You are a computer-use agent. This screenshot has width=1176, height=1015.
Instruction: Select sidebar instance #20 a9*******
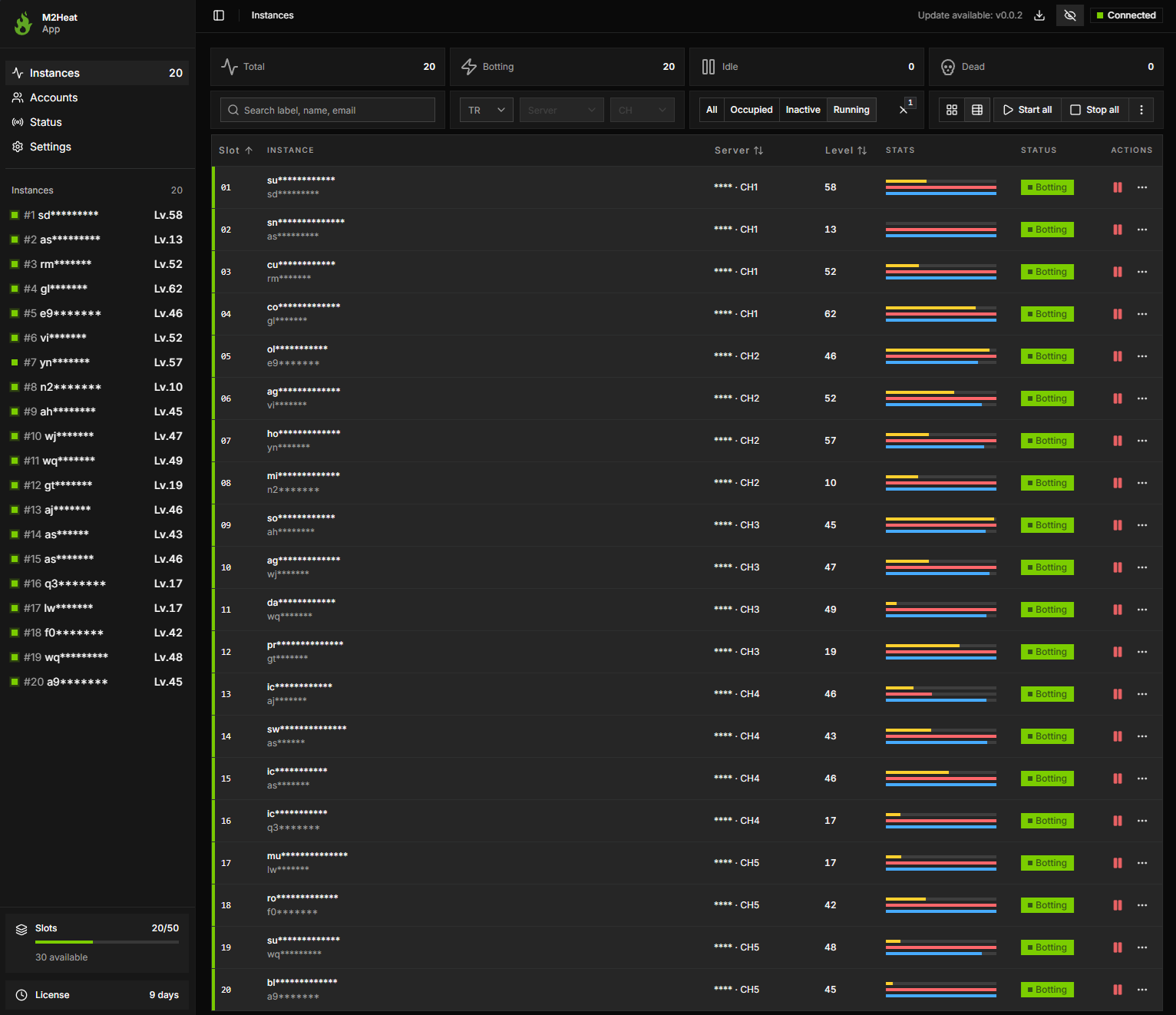(x=97, y=682)
